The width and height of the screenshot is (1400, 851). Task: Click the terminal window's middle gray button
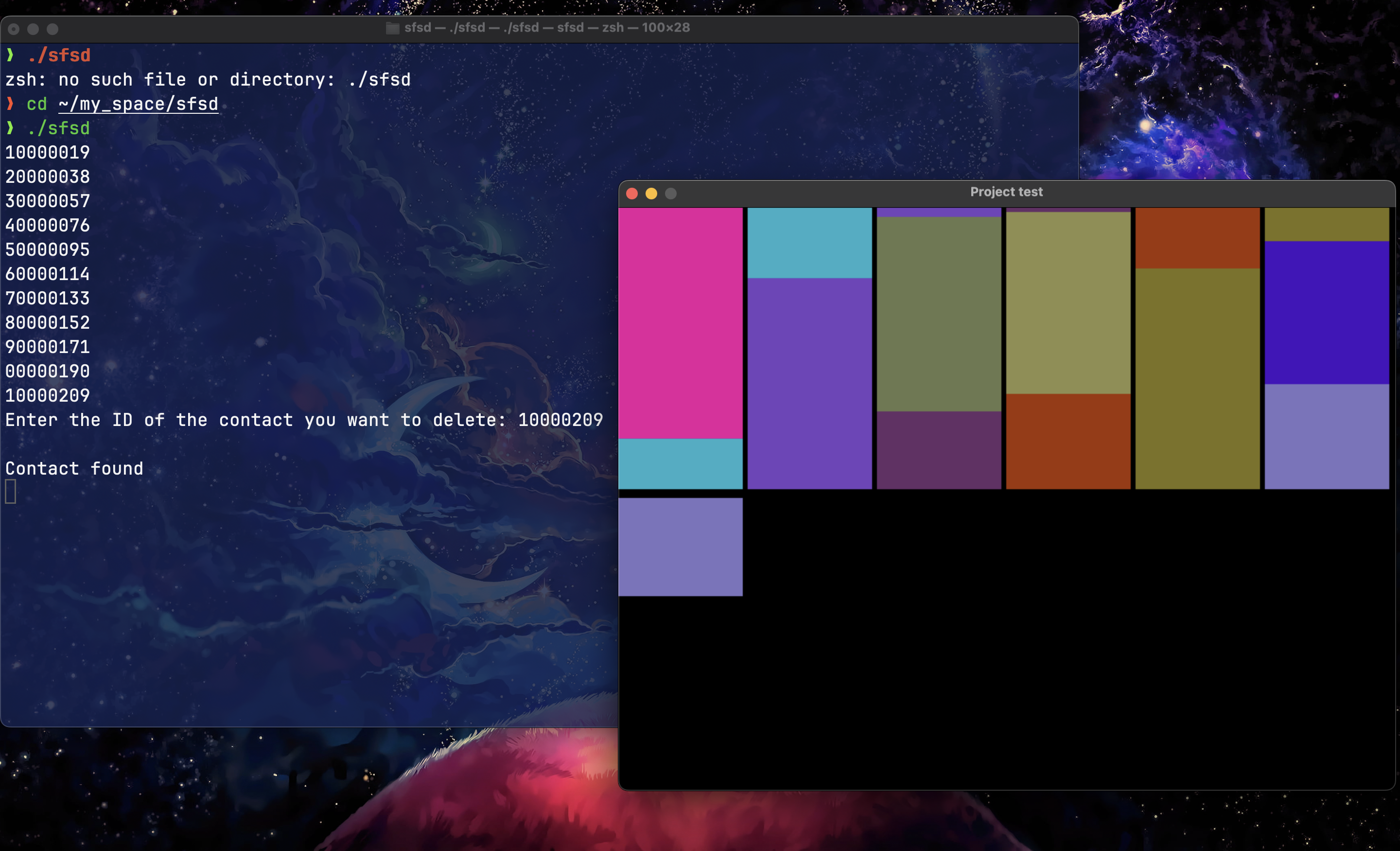pyautogui.click(x=33, y=28)
